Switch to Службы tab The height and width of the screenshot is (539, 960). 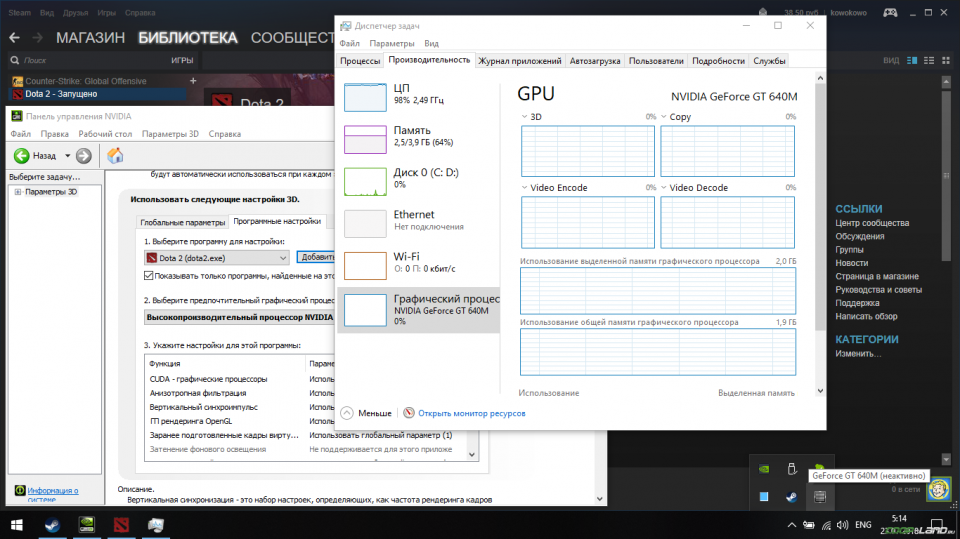tap(769, 61)
